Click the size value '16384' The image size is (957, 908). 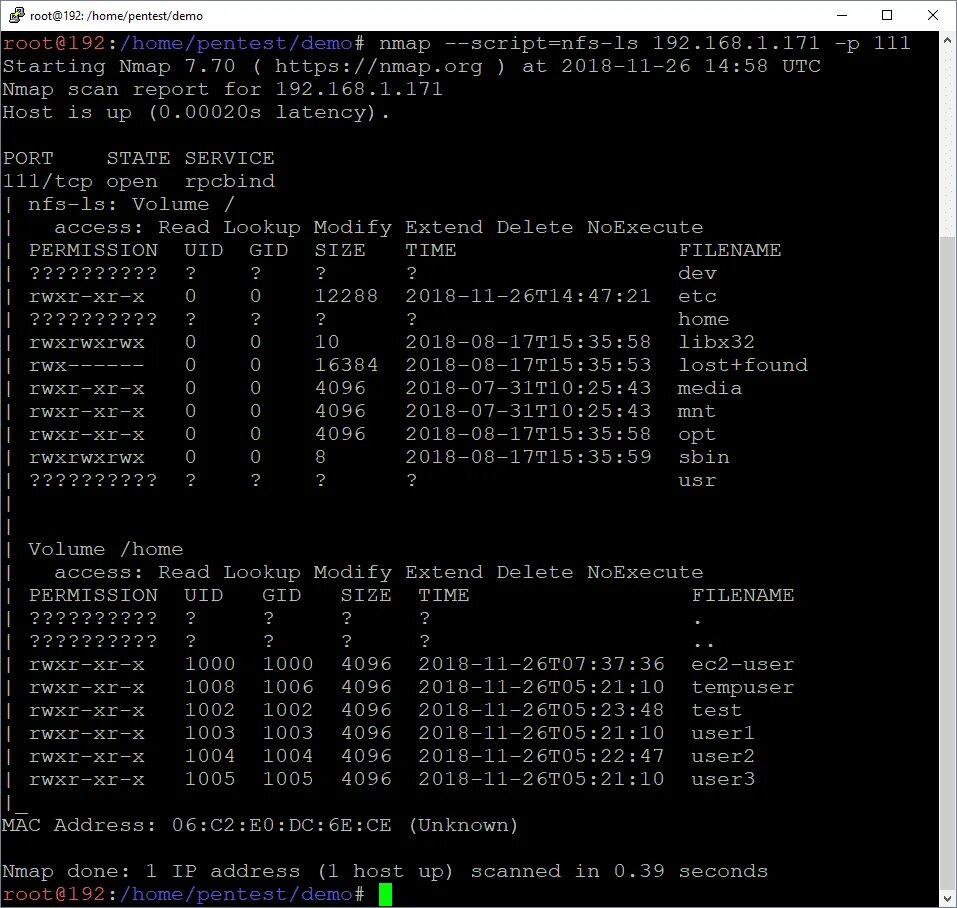[346, 366]
